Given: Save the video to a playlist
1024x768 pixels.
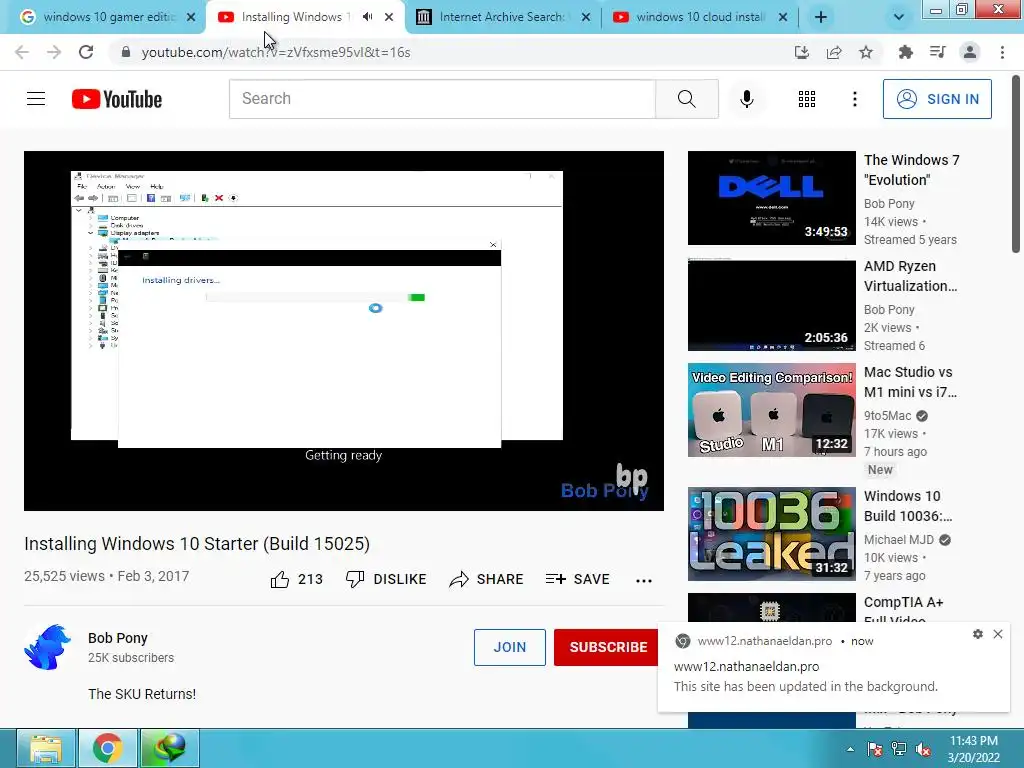Looking at the screenshot, I should pyautogui.click(x=577, y=579).
